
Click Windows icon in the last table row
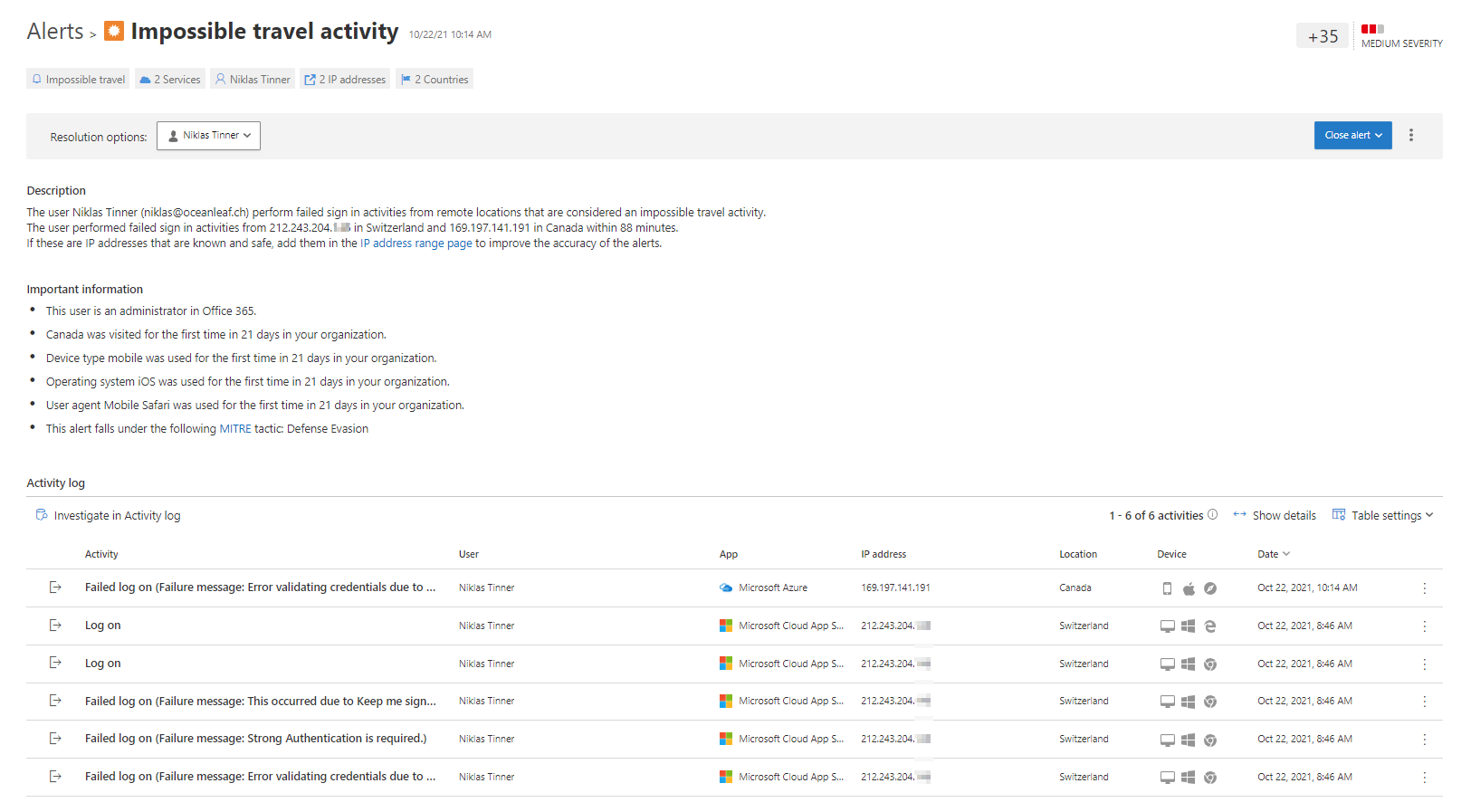[1189, 778]
